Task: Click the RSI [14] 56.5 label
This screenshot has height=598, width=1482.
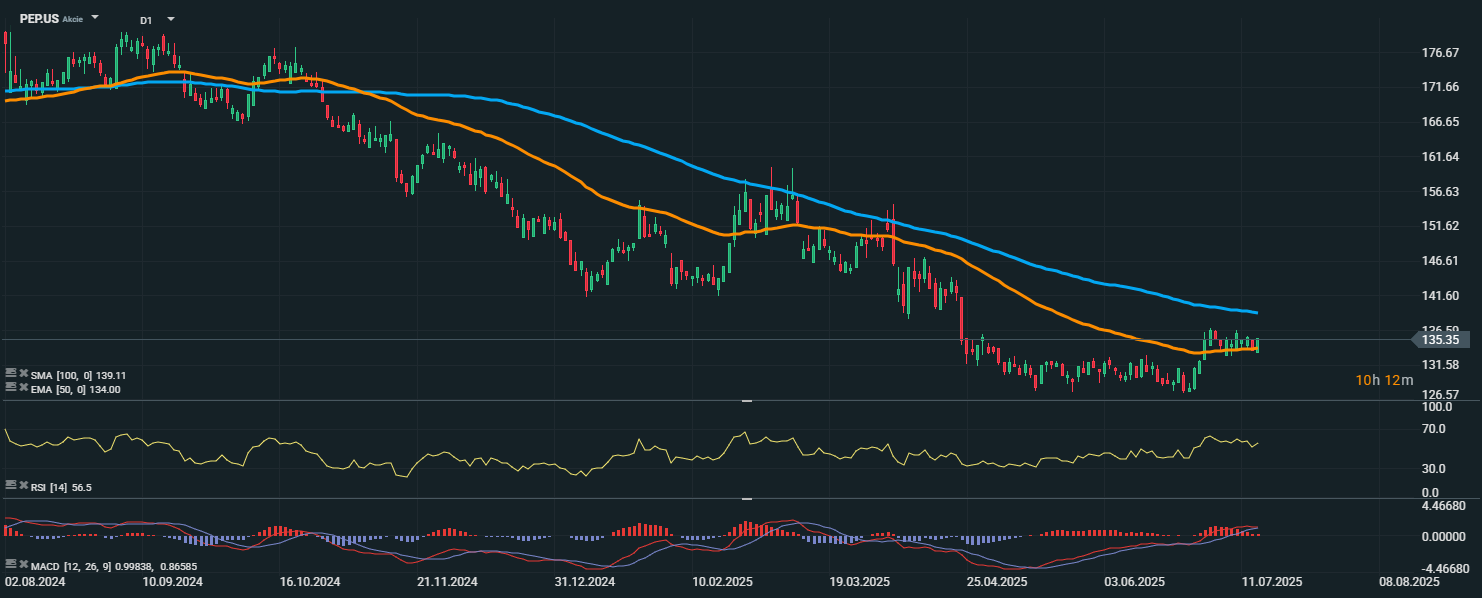Action: (62, 487)
